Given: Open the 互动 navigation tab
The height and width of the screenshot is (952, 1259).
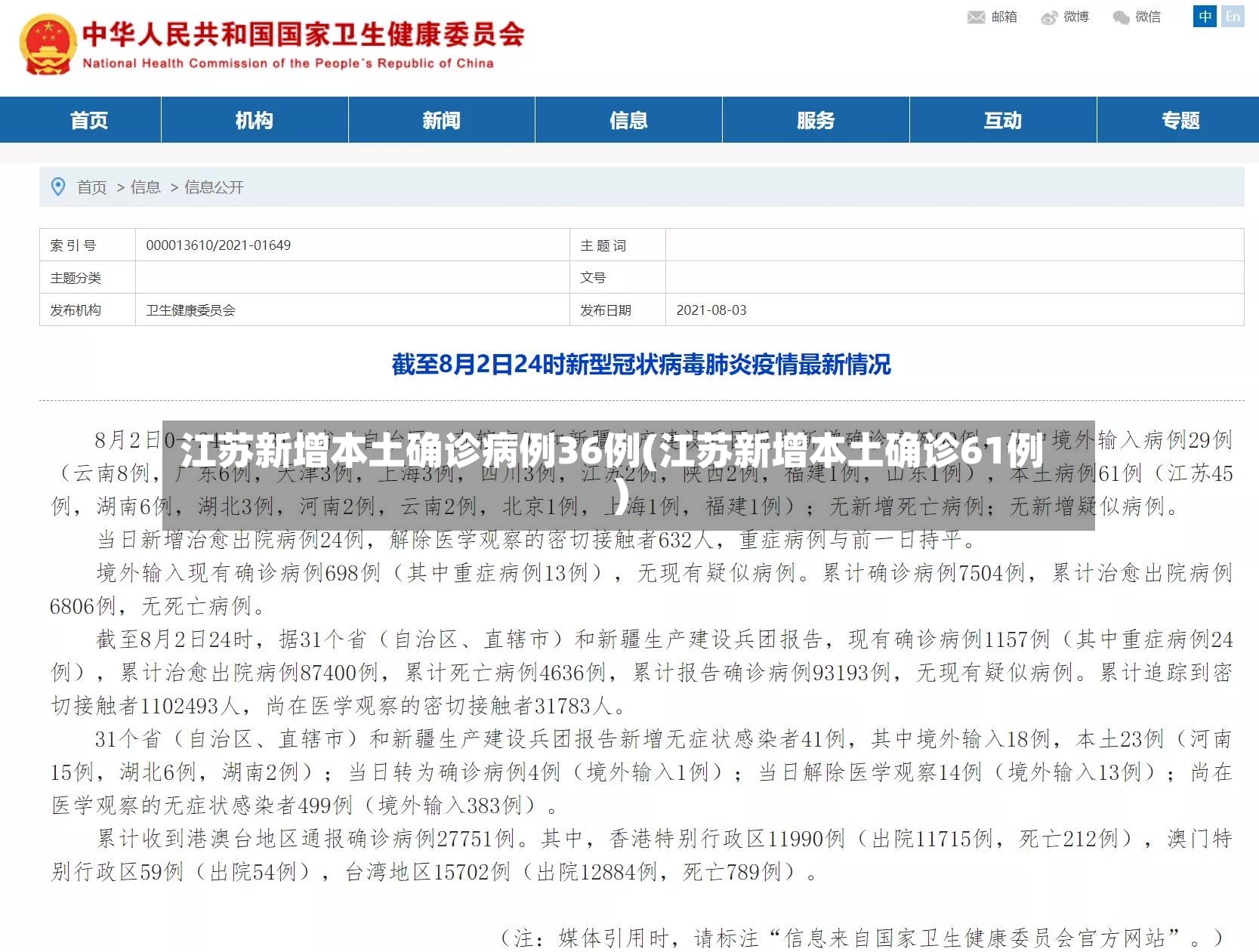Looking at the screenshot, I should (x=1003, y=120).
